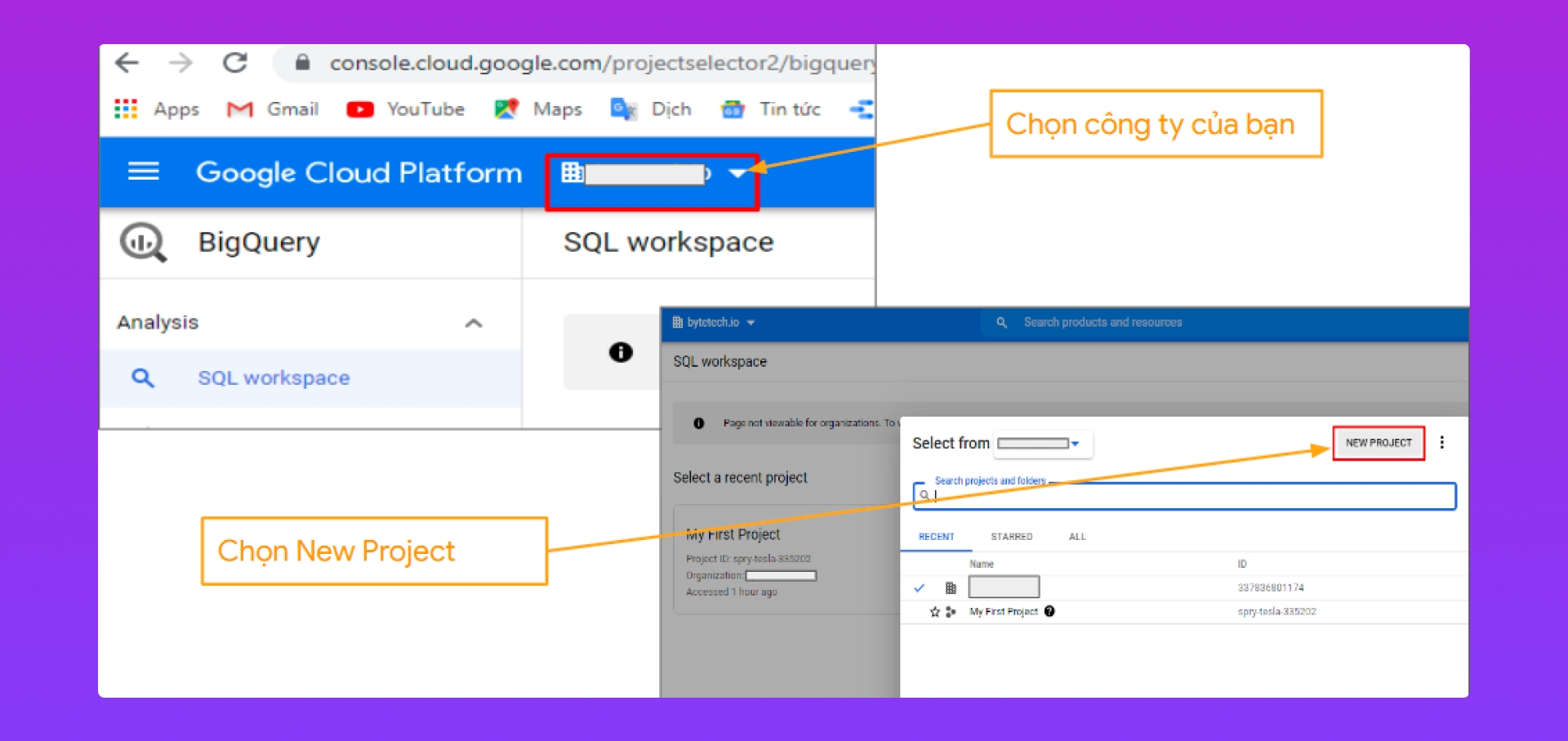Click the three-dot menu beside New Project

(1441, 442)
